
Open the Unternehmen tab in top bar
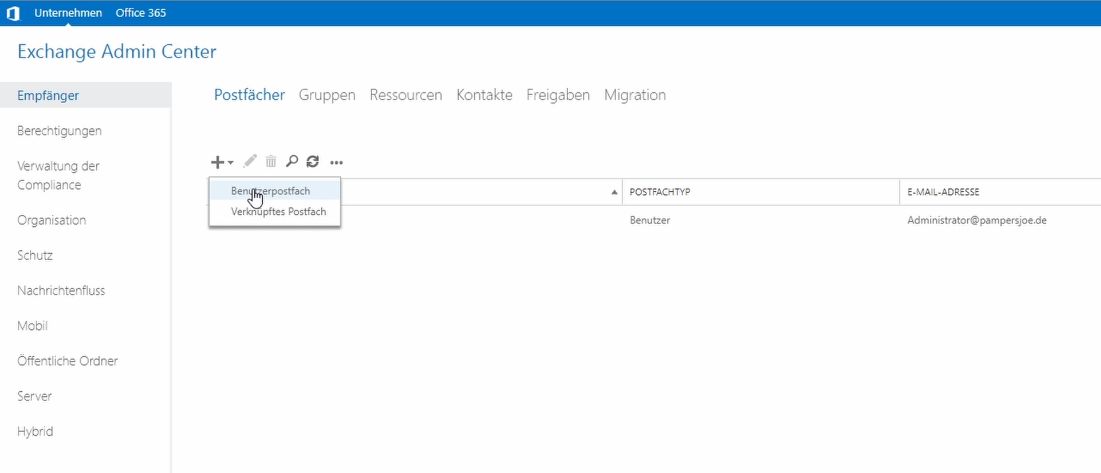click(x=67, y=13)
